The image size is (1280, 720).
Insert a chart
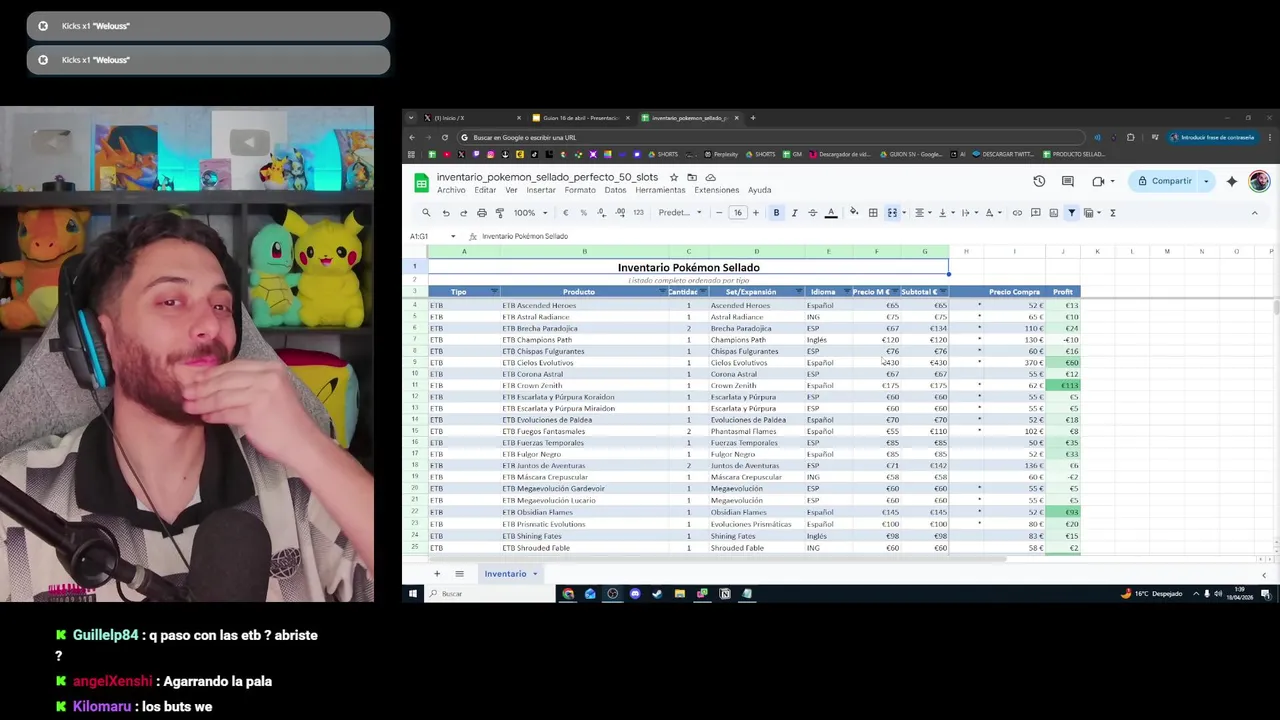coord(1053,213)
